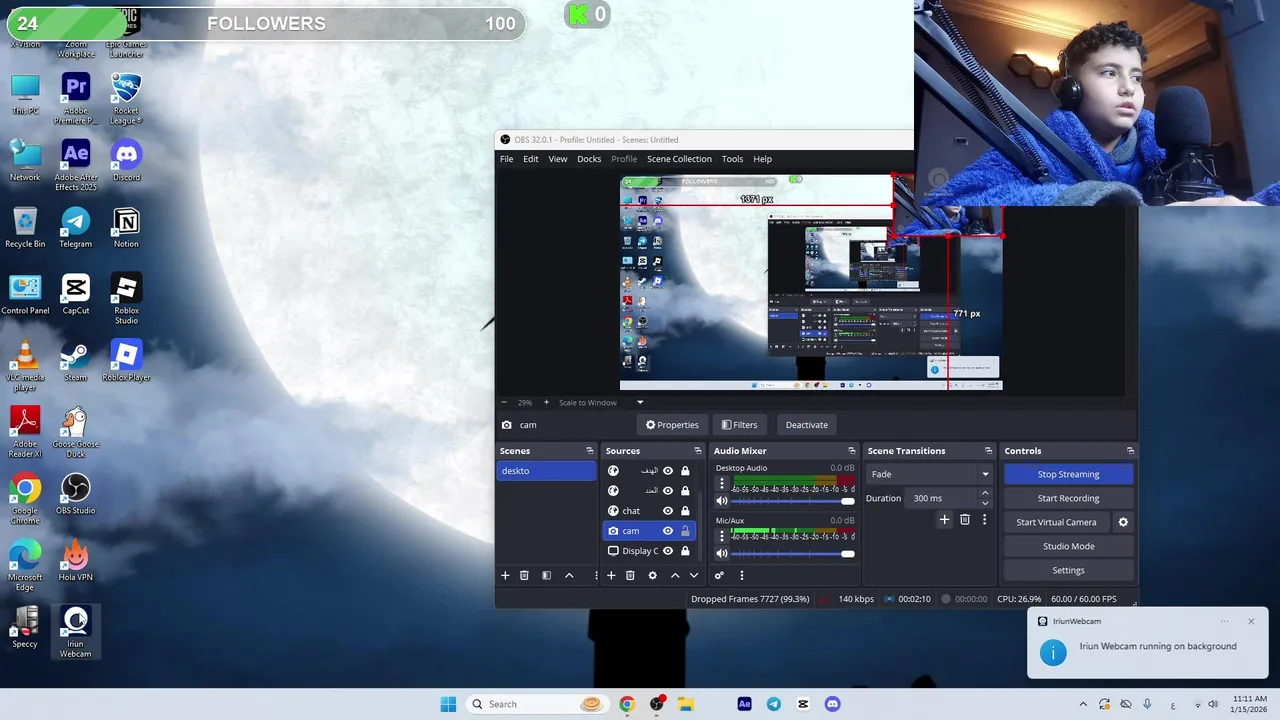This screenshot has height=720, width=1280.
Task: Open preview scale dropdown arrow
Action: (640, 402)
